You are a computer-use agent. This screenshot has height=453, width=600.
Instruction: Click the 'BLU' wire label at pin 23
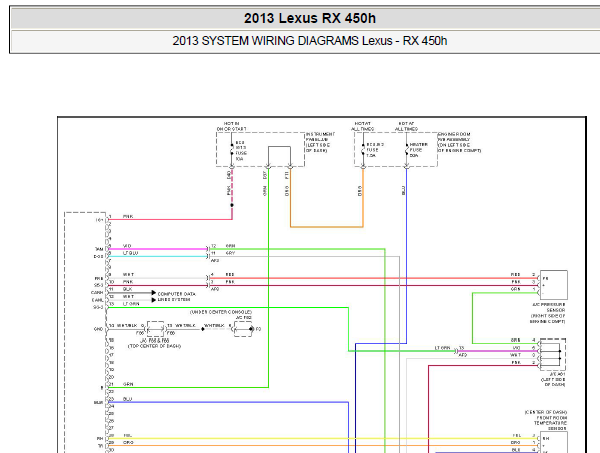[127, 399]
